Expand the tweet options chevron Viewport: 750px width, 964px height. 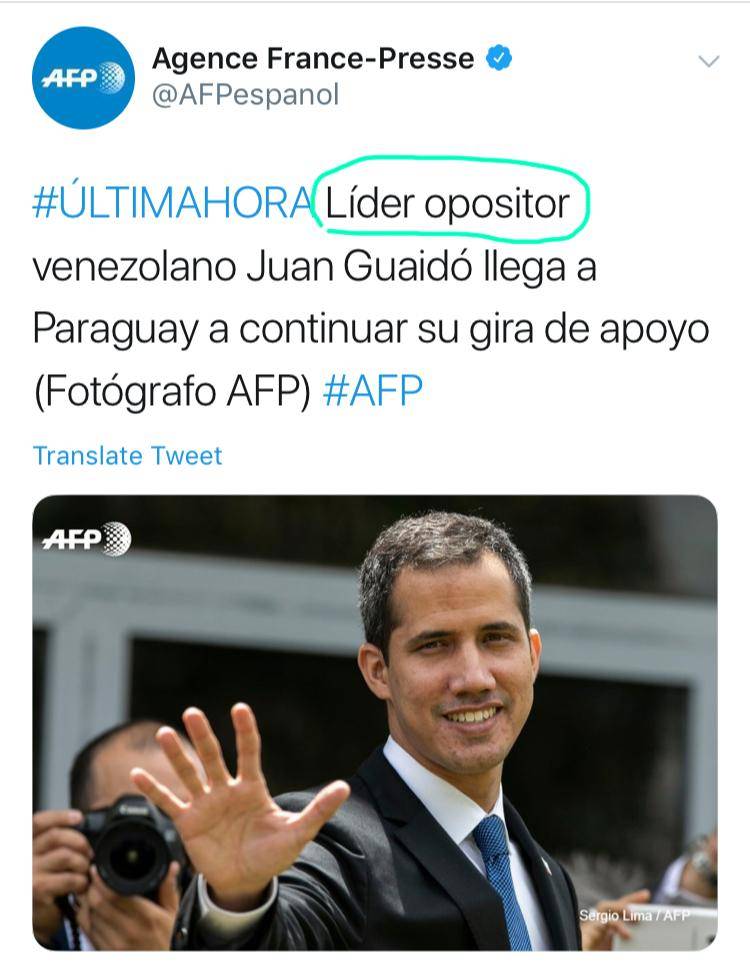(x=709, y=61)
